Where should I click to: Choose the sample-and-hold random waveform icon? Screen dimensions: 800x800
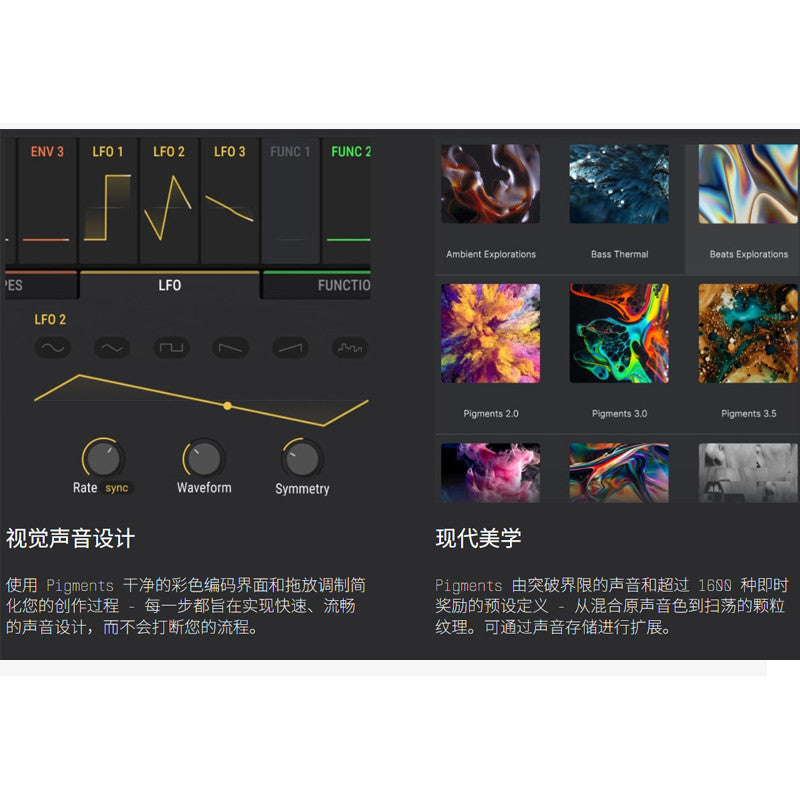pos(350,348)
